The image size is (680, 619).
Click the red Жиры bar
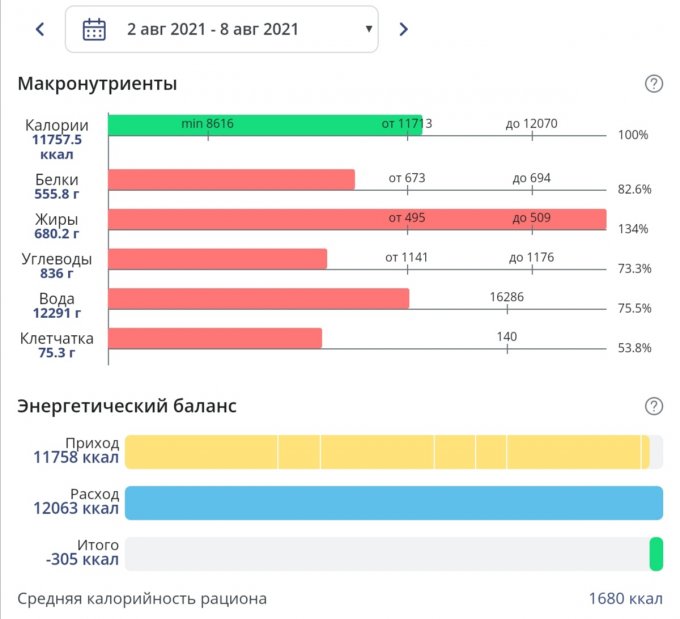[x=356, y=219]
